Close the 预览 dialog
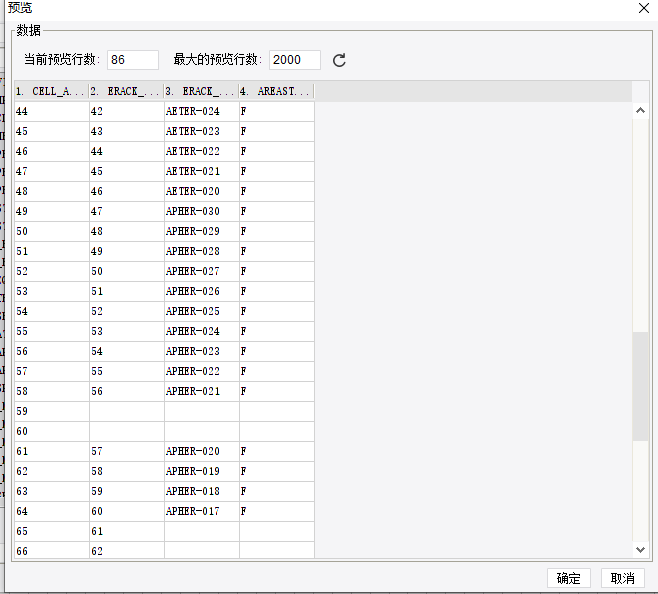This screenshot has height=594, width=658. pyautogui.click(x=644, y=8)
